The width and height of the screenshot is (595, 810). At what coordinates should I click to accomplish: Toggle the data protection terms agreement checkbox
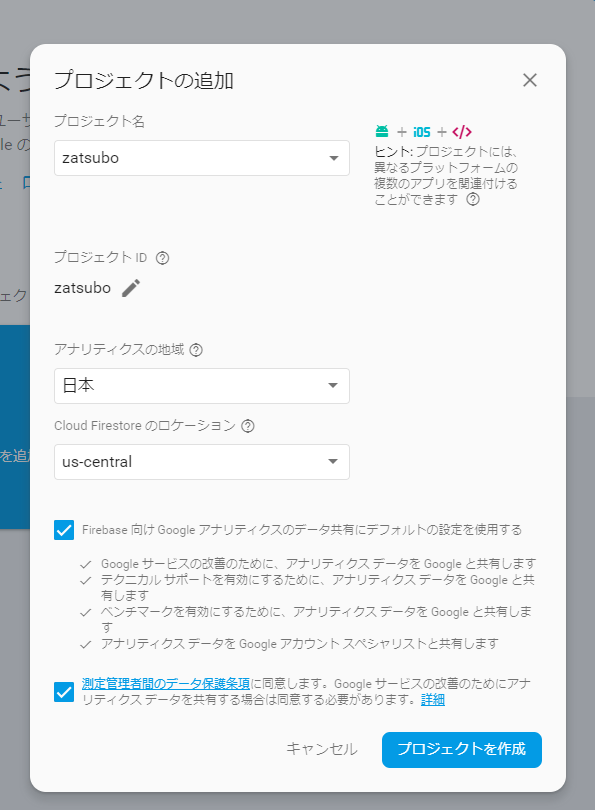[64, 692]
